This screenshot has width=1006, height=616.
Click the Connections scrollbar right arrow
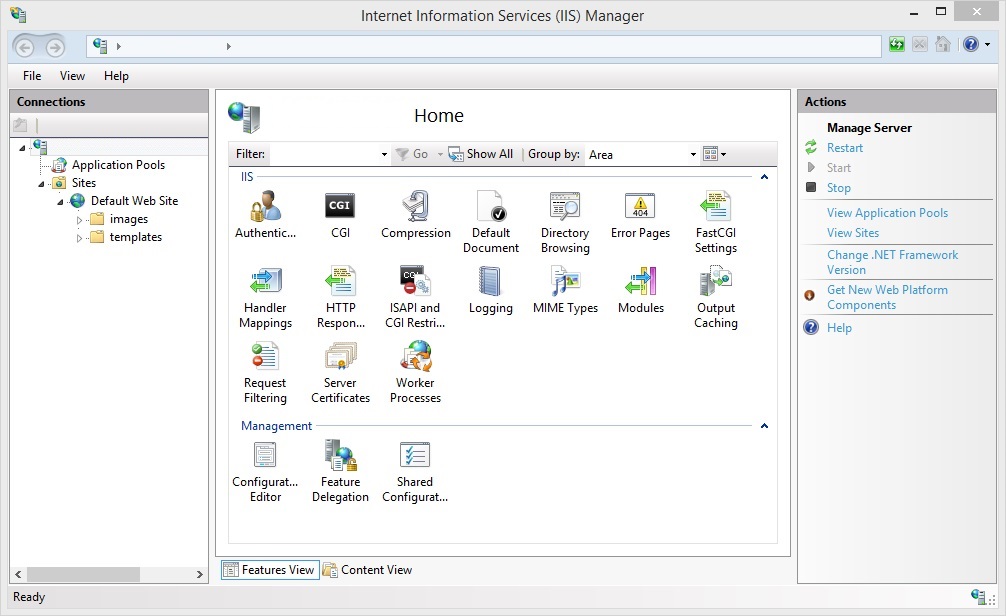pos(200,574)
